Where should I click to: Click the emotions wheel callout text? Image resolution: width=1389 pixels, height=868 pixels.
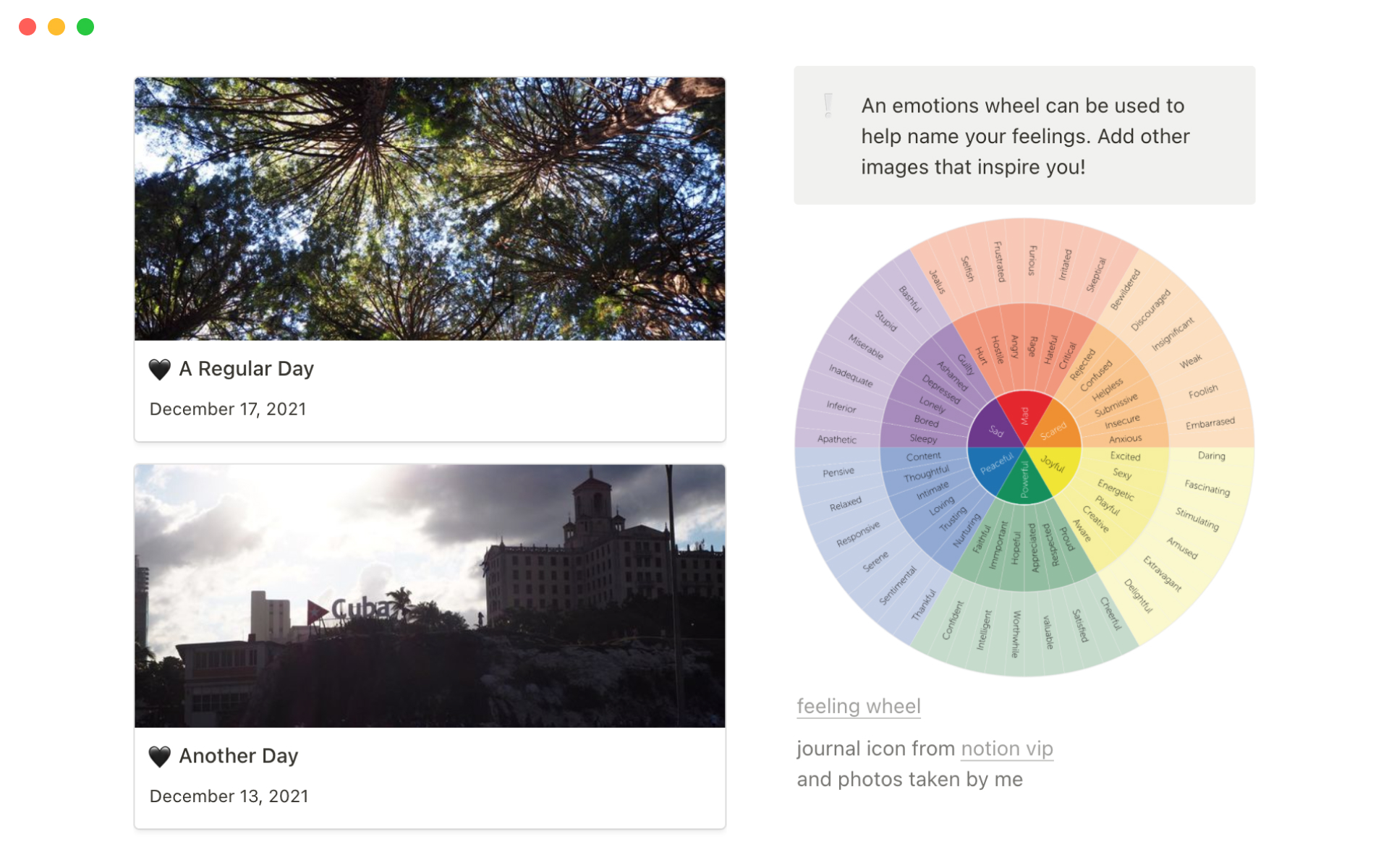(1024, 136)
